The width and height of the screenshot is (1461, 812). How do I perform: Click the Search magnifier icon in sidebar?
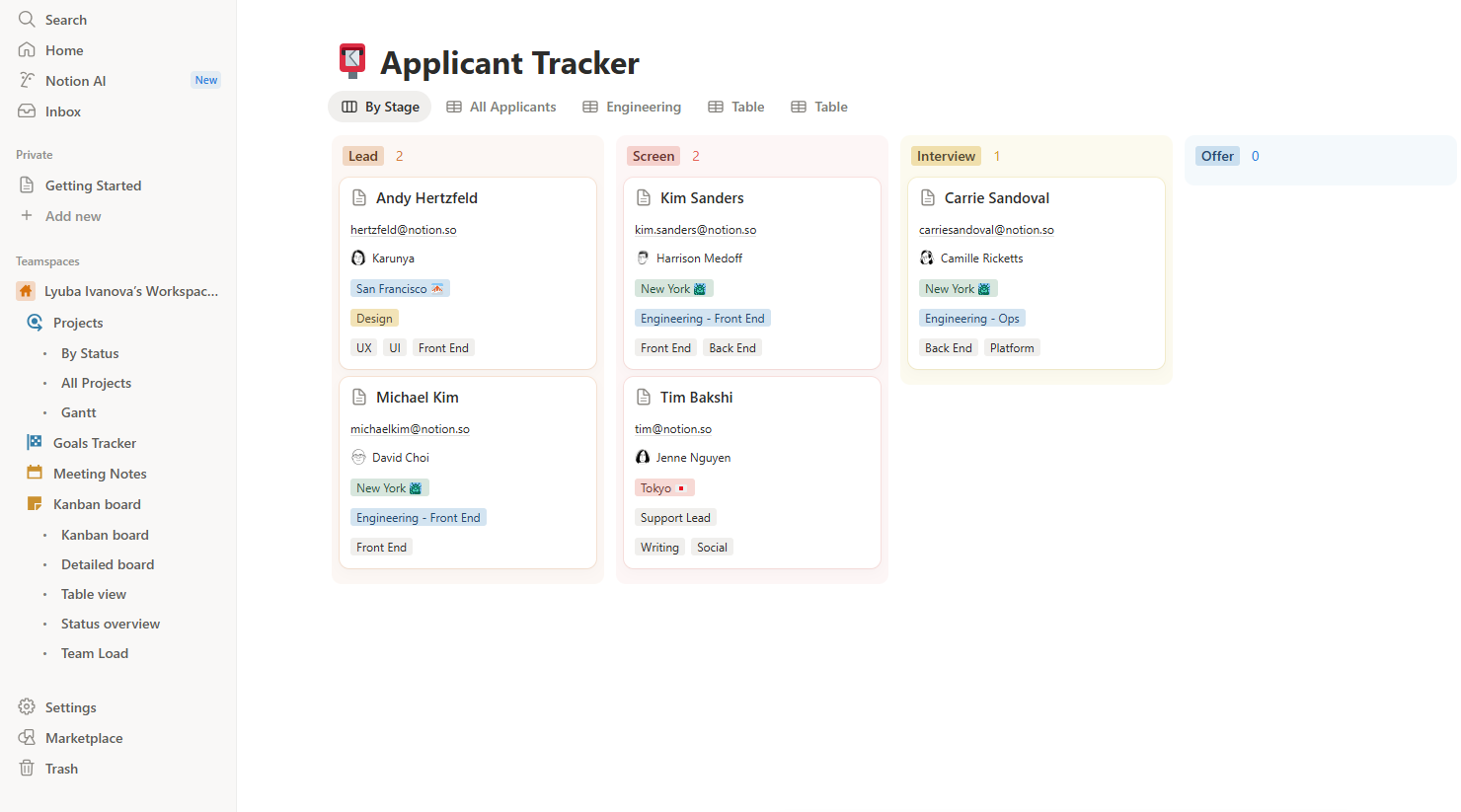click(27, 20)
